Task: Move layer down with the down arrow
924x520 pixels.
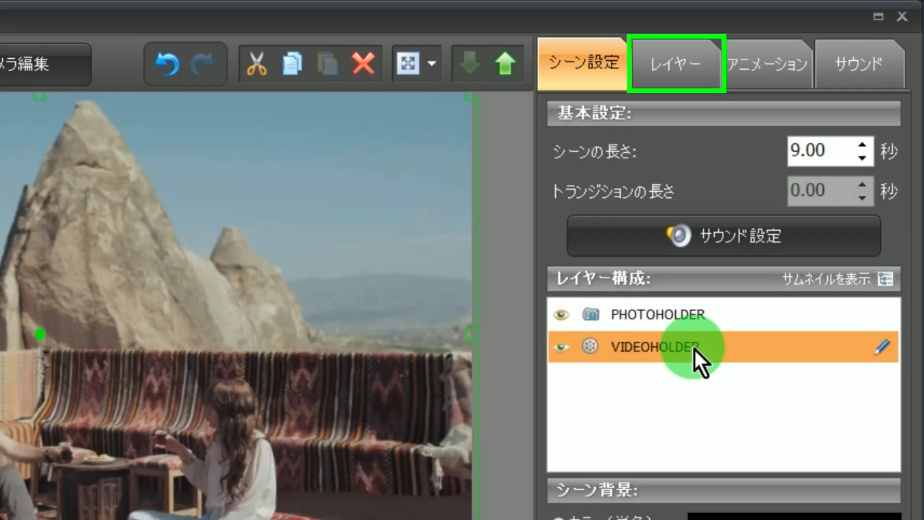Action: pos(469,64)
